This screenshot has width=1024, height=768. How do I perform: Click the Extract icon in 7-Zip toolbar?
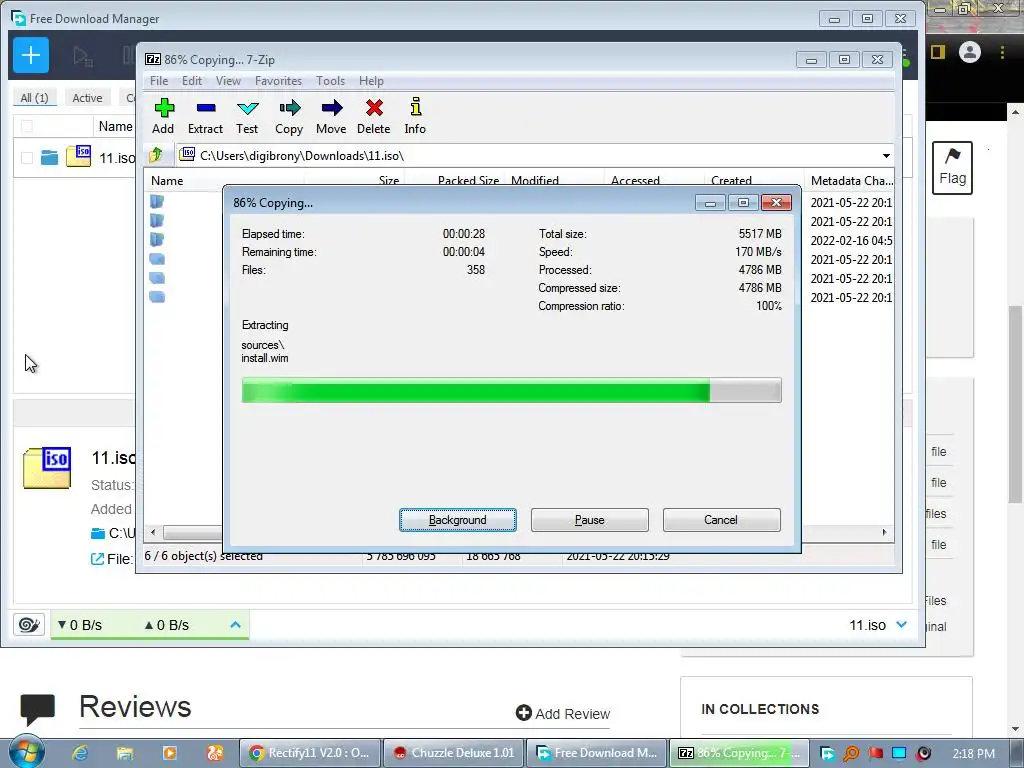click(x=206, y=108)
